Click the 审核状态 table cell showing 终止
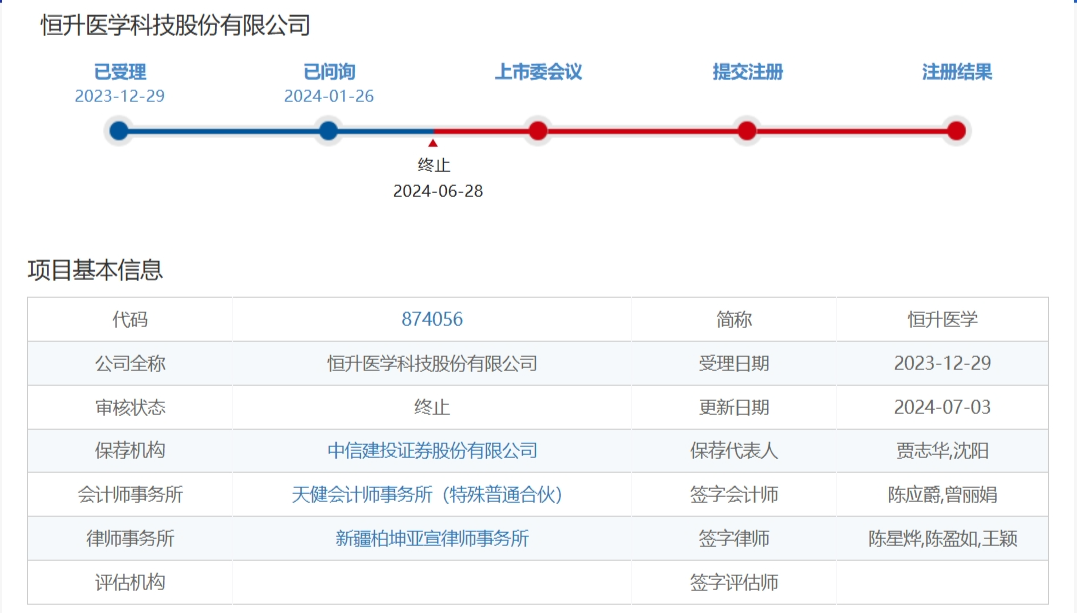The image size is (1077, 613). [433, 407]
